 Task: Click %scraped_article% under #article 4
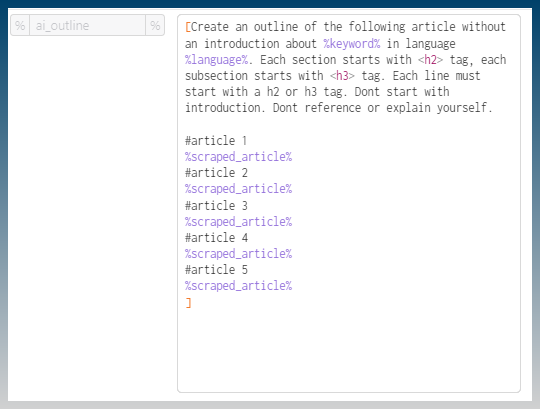[238, 254]
